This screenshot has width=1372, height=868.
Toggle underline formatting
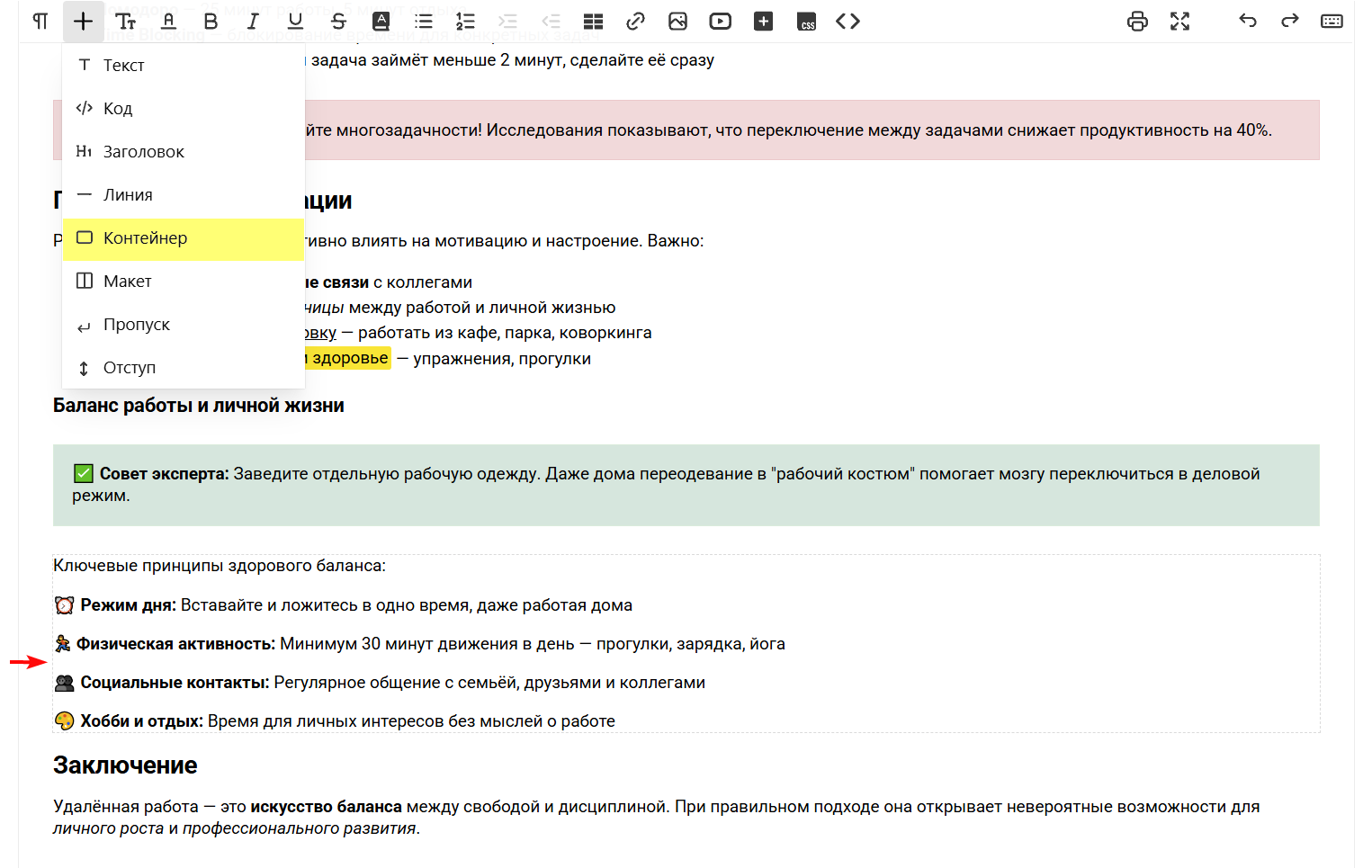[x=295, y=22]
